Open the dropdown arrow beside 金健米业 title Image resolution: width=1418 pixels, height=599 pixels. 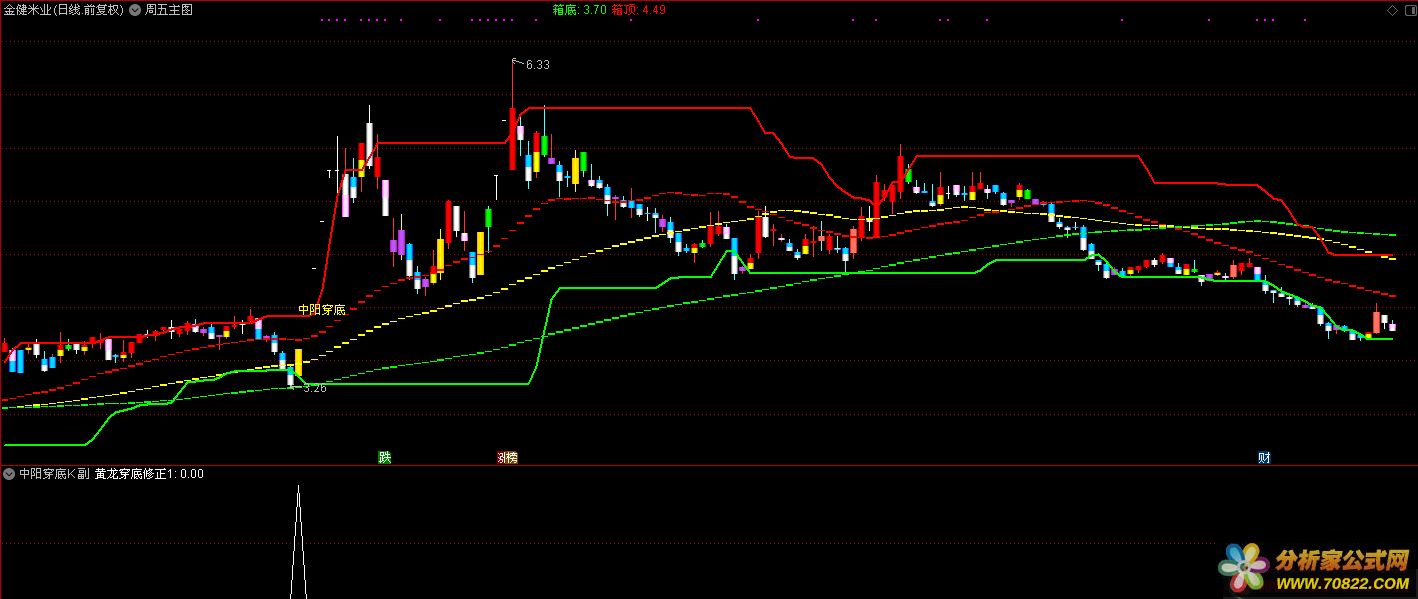pyautogui.click(x=135, y=9)
